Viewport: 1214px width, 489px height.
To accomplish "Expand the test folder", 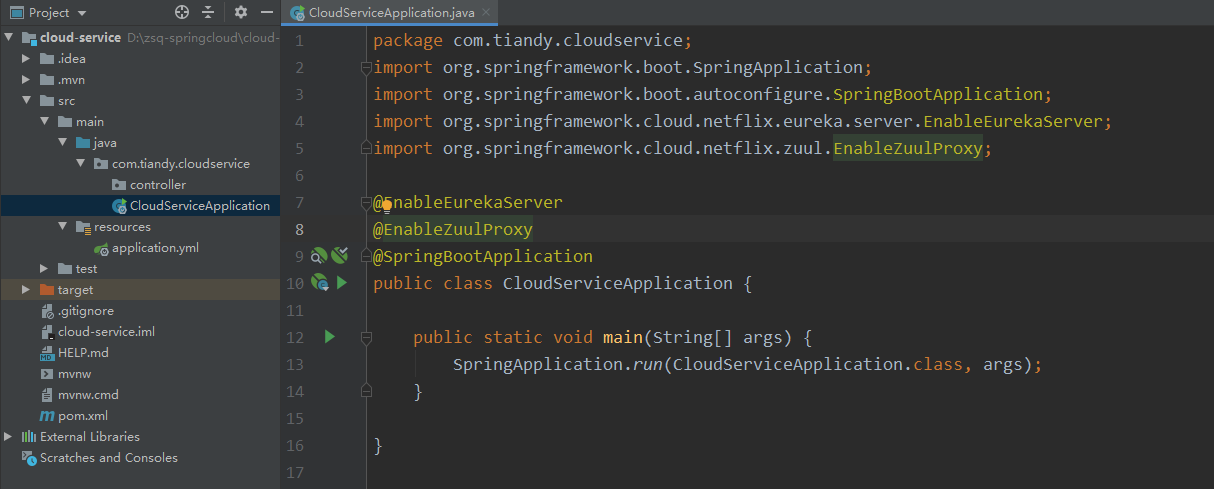I will (x=46, y=269).
